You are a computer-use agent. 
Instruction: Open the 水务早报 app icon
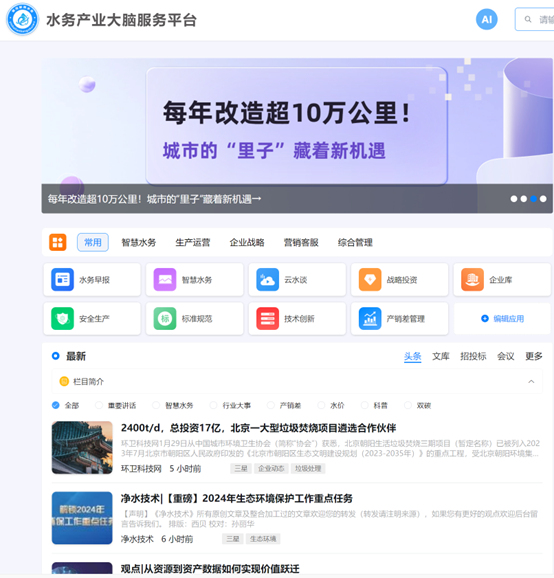coord(62,279)
